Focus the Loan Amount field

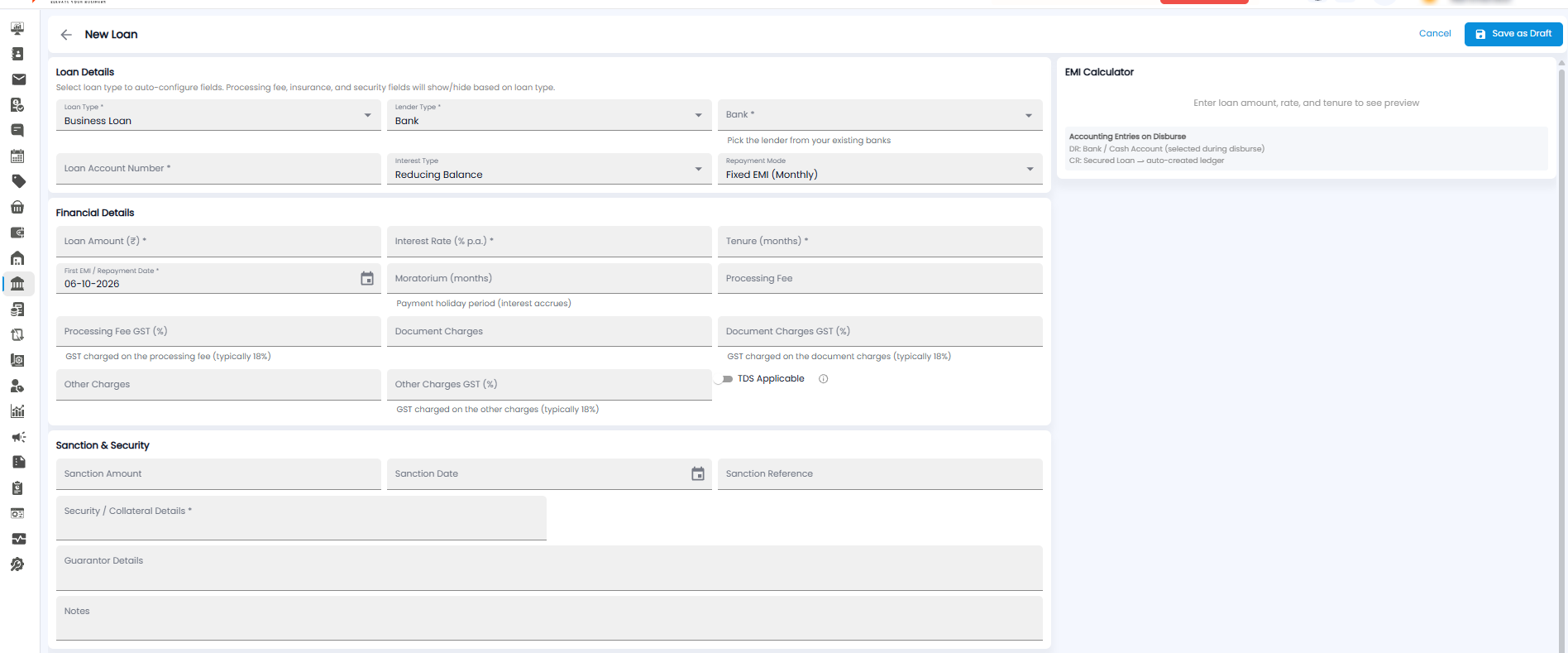coord(218,242)
